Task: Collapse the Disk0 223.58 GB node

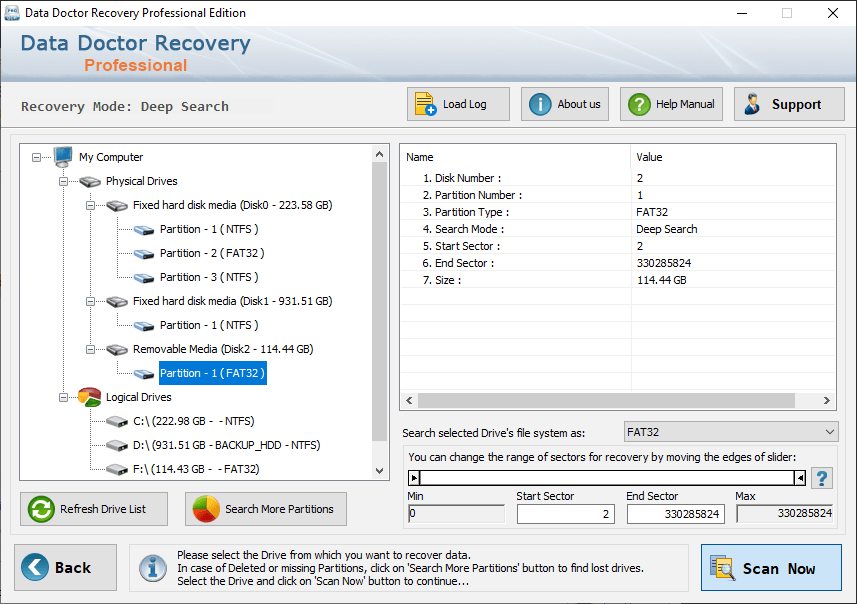Action: tap(90, 206)
